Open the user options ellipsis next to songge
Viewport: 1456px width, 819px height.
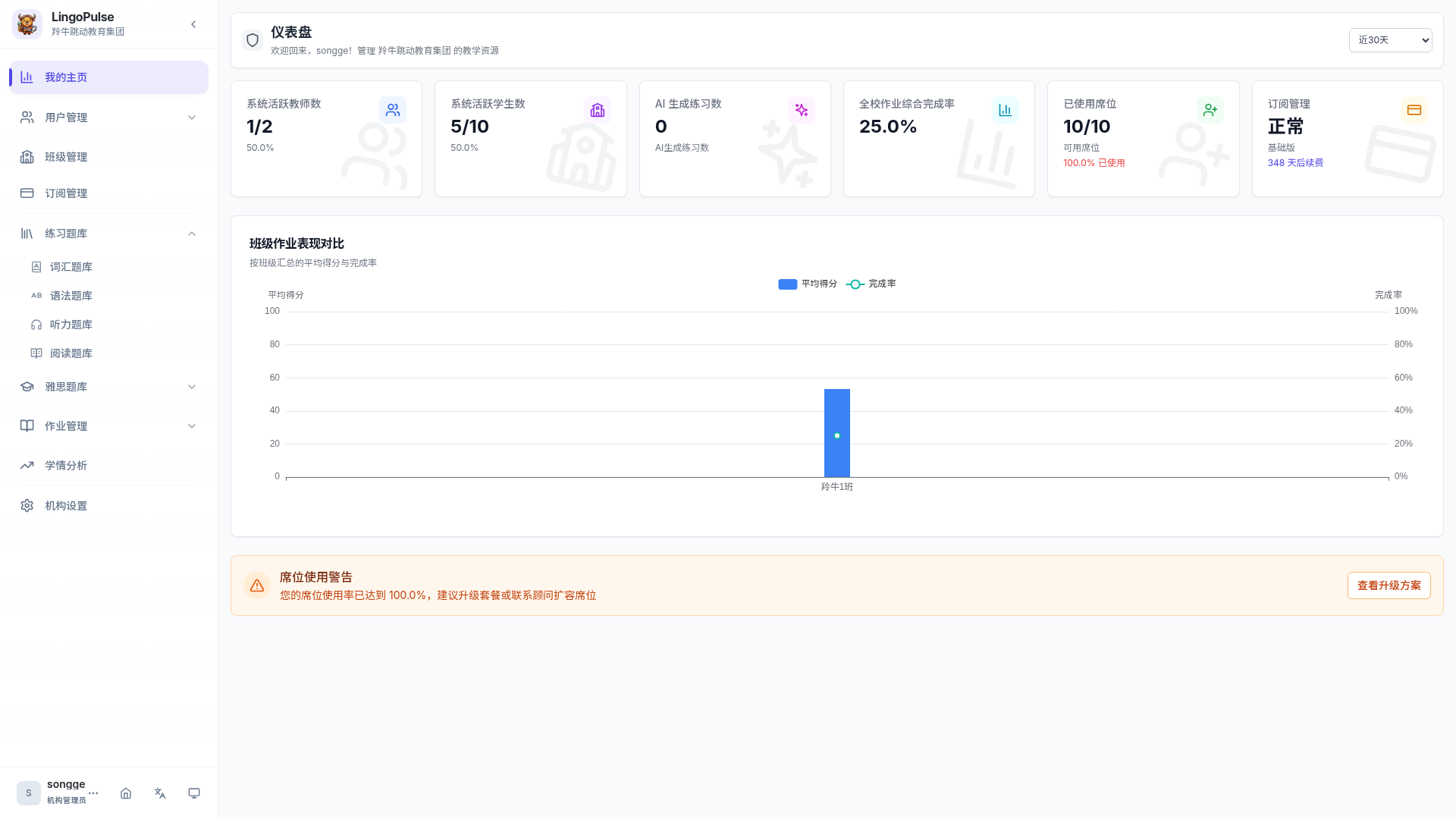point(93,793)
